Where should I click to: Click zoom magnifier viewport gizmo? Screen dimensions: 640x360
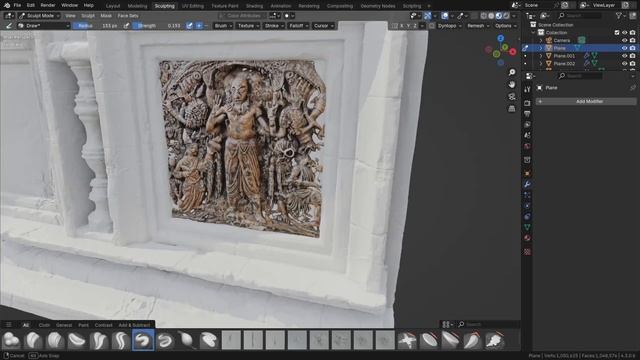[x=512, y=72]
